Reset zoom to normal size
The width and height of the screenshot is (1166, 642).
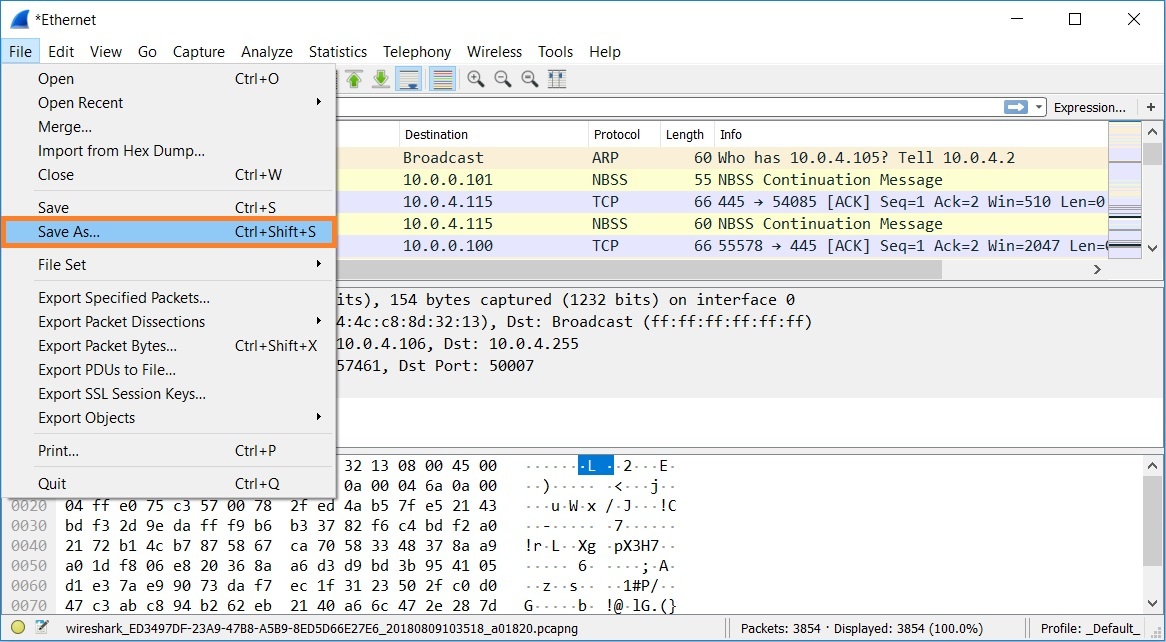point(529,78)
